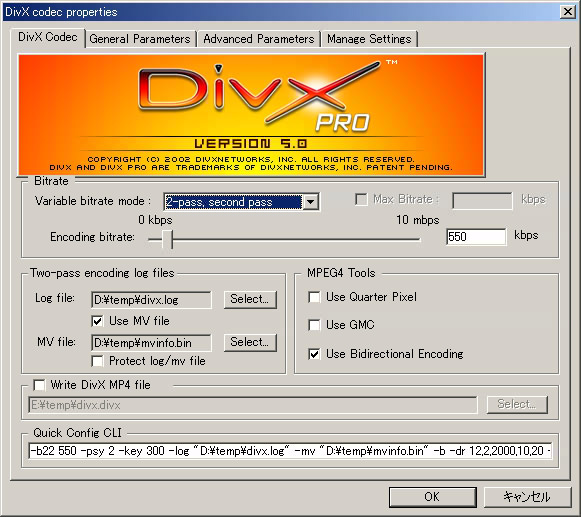Image resolution: width=581 pixels, height=517 pixels.
Task: Click the 550 kbps bitrate input field
Action: point(476,236)
